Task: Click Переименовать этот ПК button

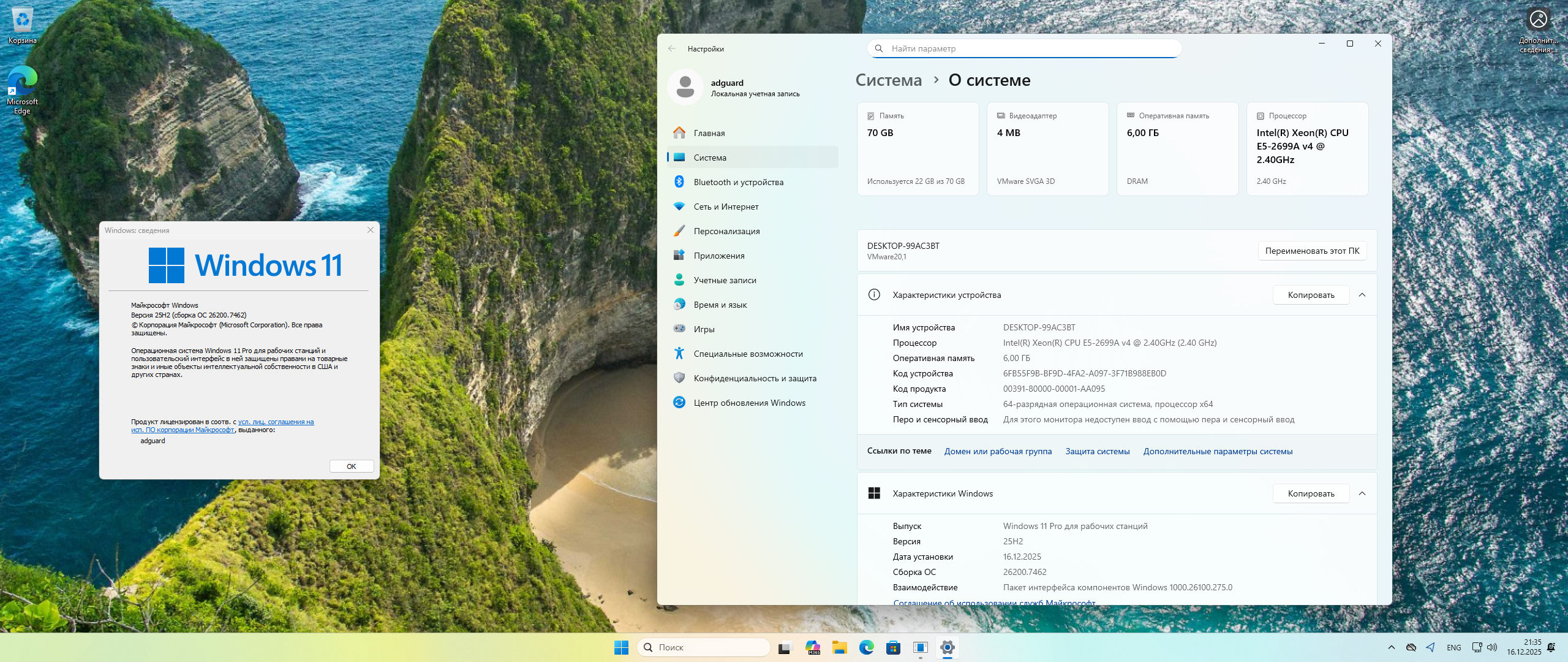Action: coord(1312,251)
